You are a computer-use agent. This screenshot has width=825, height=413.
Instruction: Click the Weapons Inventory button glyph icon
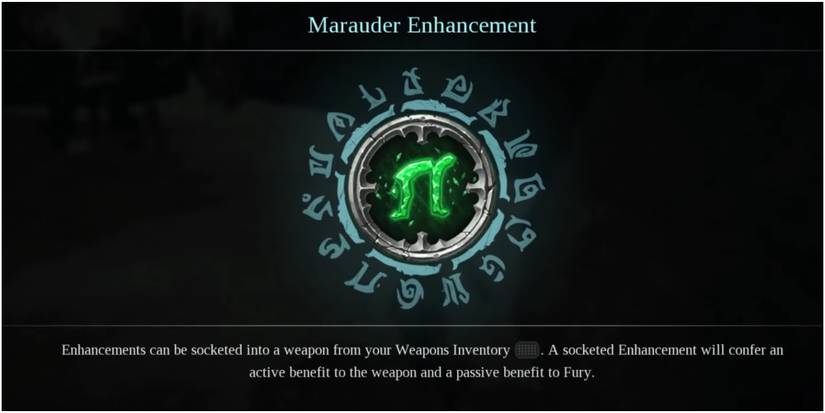tap(527, 350)
